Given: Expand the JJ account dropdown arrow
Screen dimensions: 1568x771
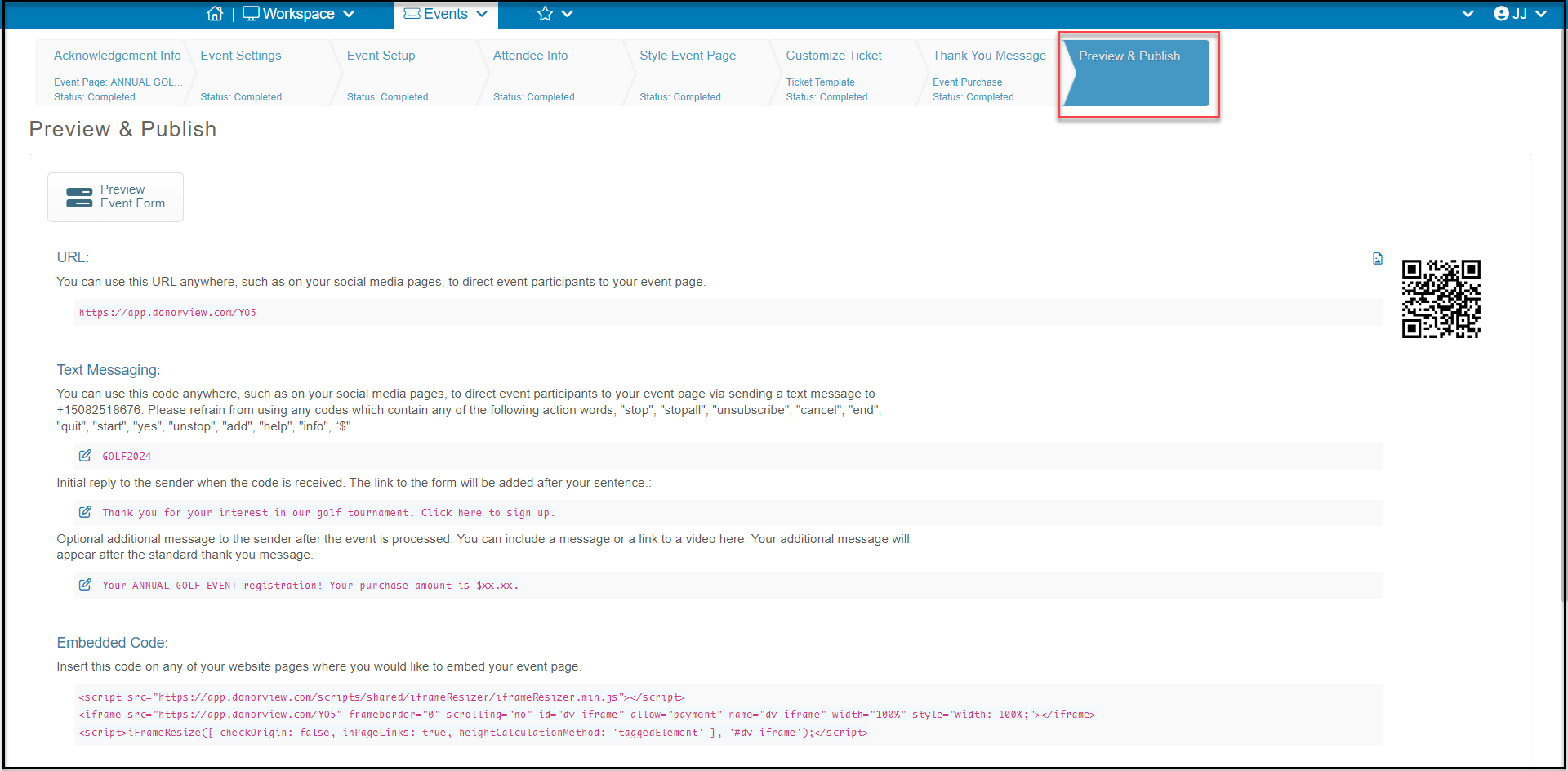Looking at the screenshot, I should pyautogui.click(x=1541, y=14).
